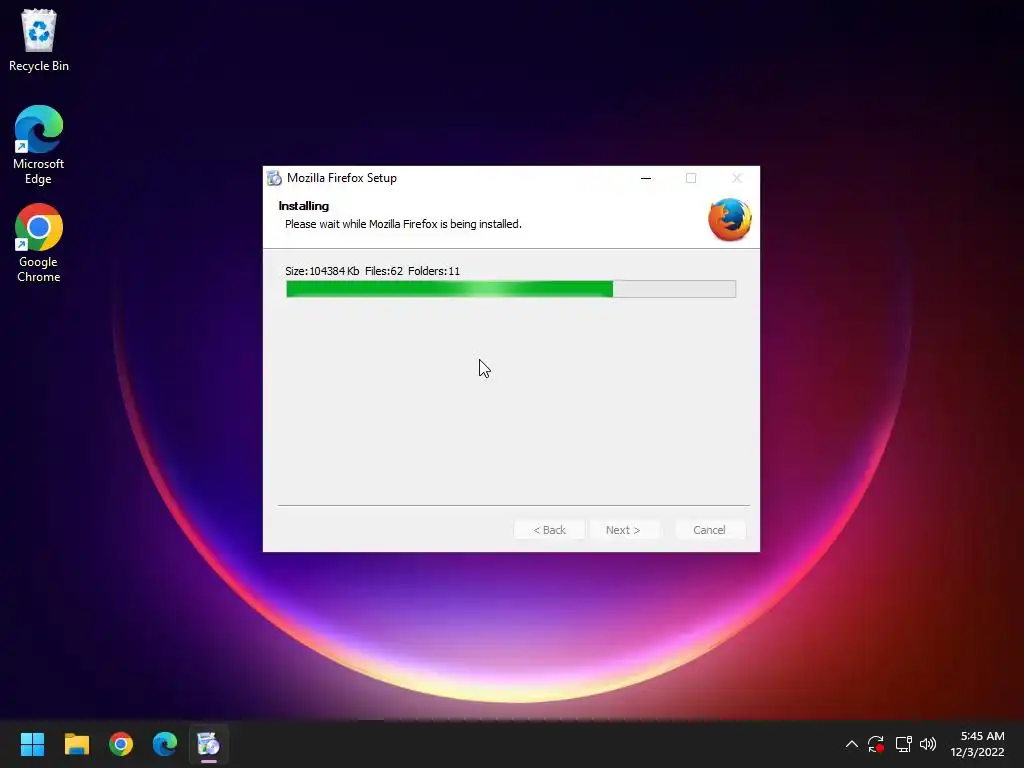The height and width of the screenshot is (768, 1024).
Task: Select the Microsoft Edge desktop shortcut
Action: pos(39,145)
